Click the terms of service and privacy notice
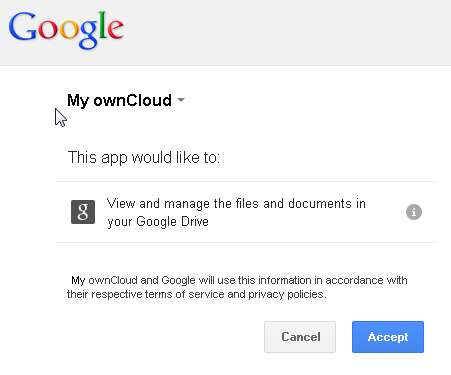 237,287
